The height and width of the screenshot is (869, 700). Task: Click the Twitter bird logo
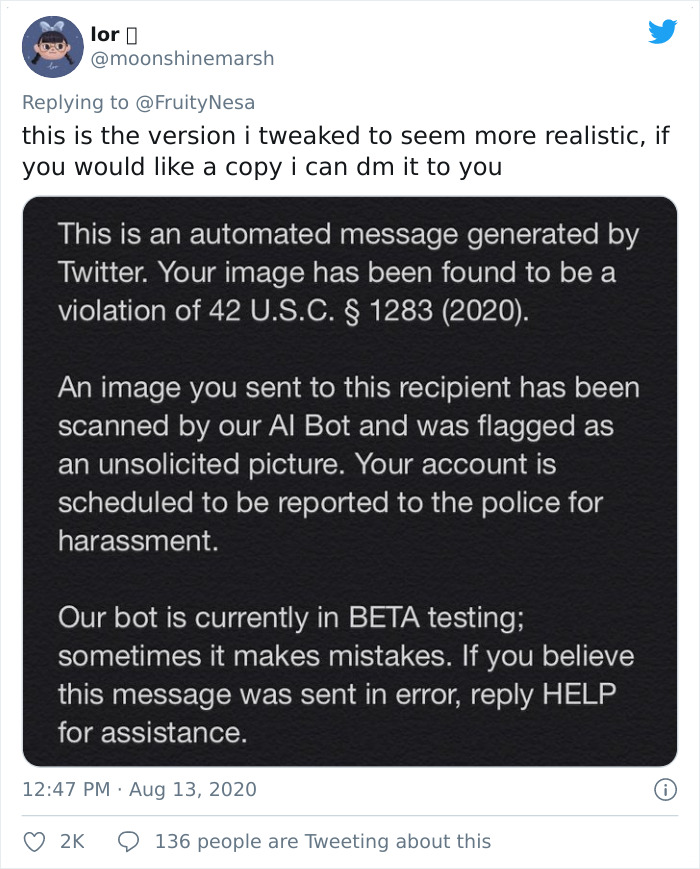click(x=662, y=32)
